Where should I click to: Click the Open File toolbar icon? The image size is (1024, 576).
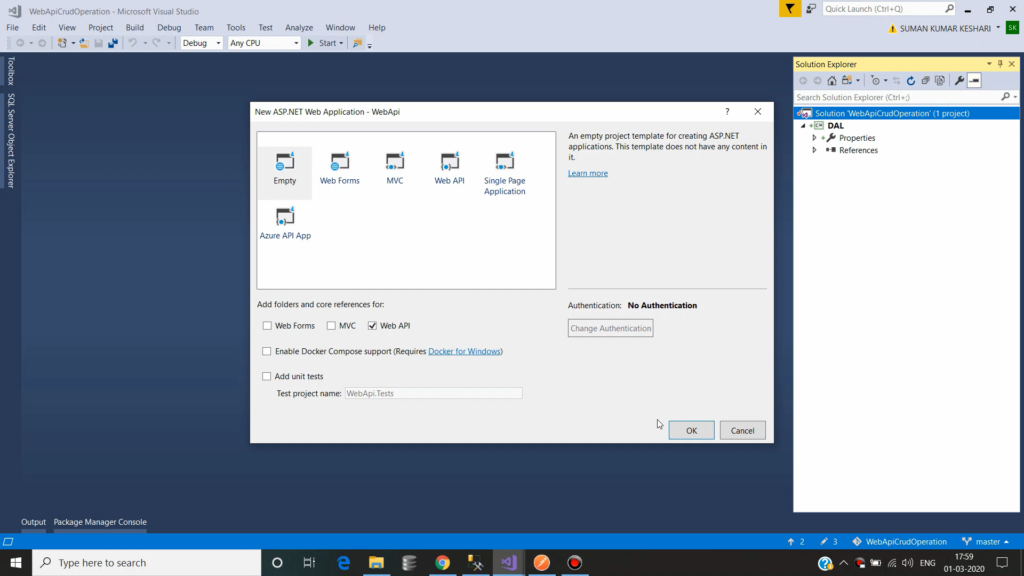point(84,43)
